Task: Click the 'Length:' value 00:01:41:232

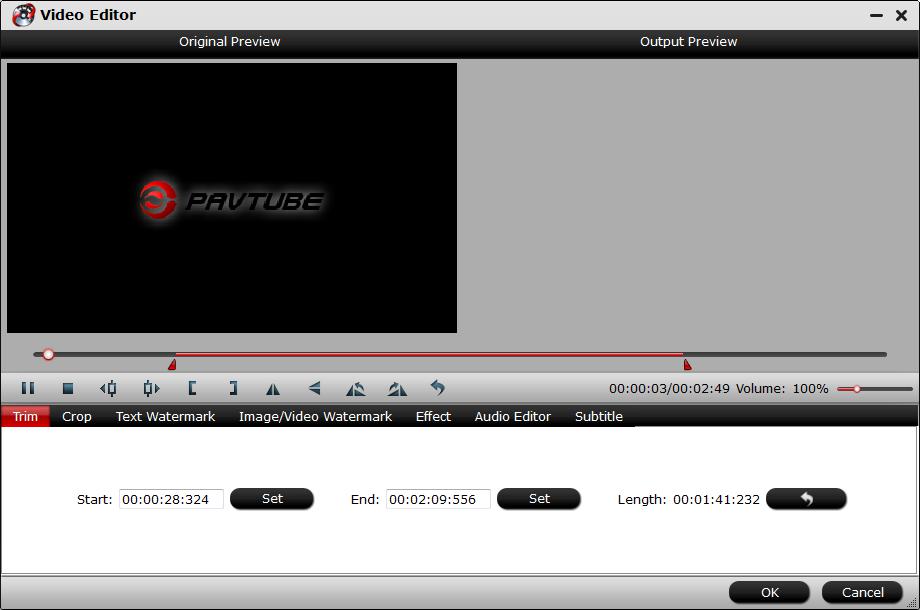Action: coord(716,499)
